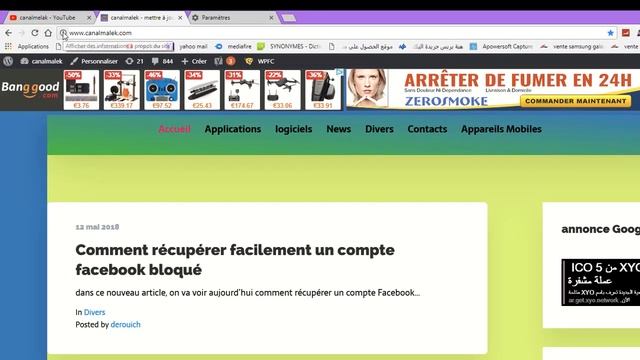Open the Banggood product priced €339.17
Image resolution: width=640 pixels, height=360 pixels.
point(121,90)
